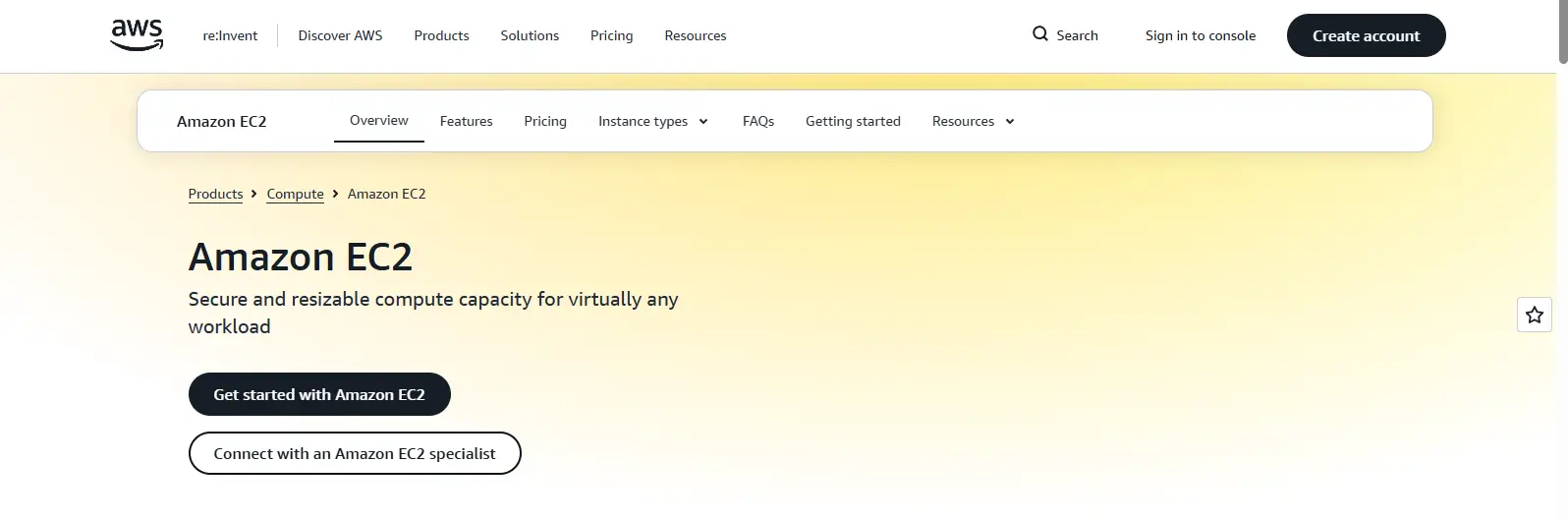Follow the Products breadcrumb link
Screen dimensions: 1568x520
tap(215, 194)
